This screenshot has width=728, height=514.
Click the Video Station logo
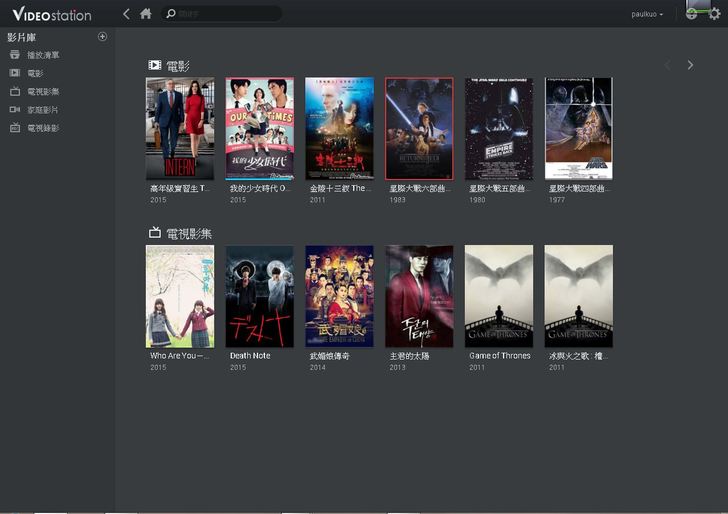[52, 14]
